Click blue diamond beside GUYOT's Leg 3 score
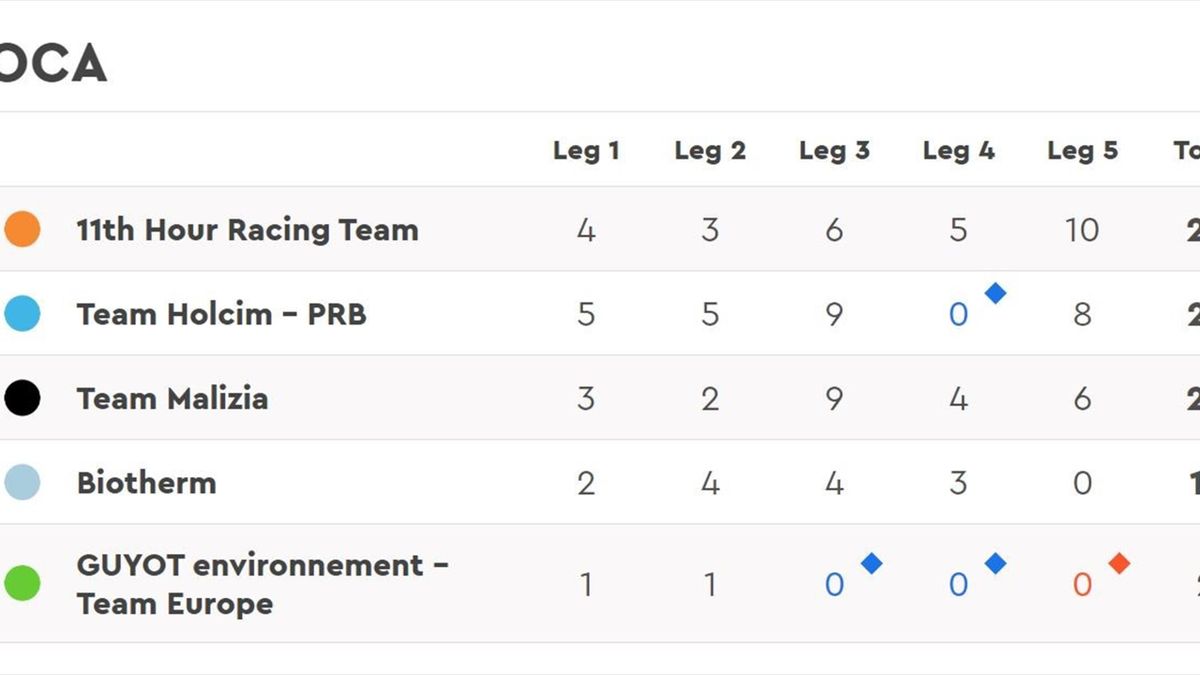 tap(871, 563)
